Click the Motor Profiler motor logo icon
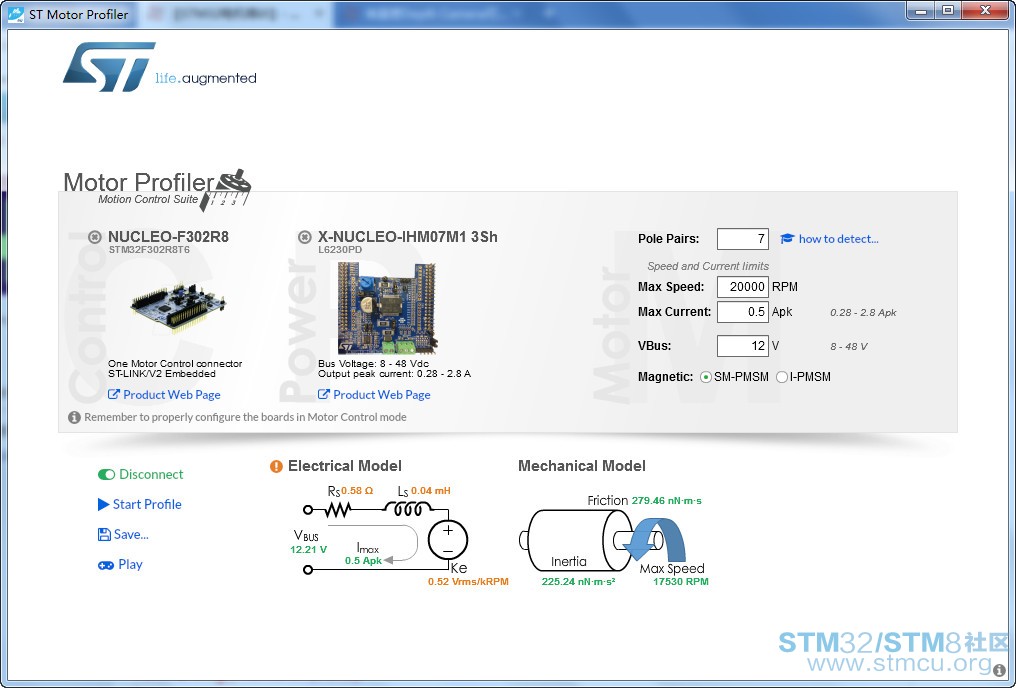The width and height of the screenshot is (1016, 688). click(x=226, y=190)
